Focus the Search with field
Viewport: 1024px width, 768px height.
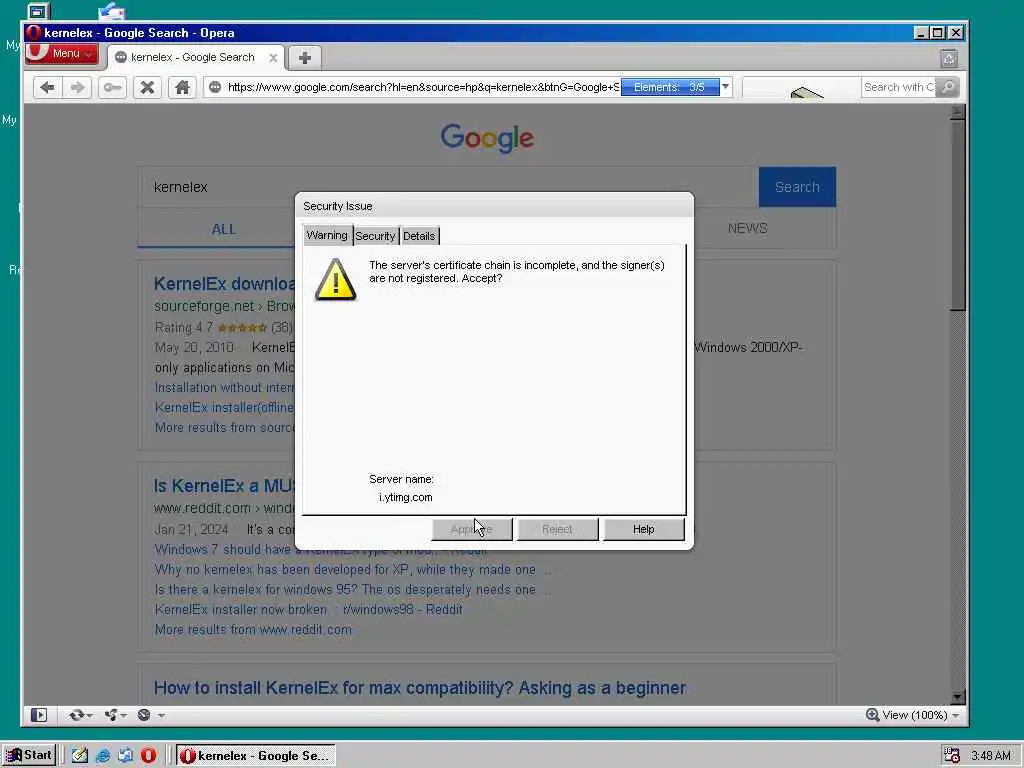(899, 87)
